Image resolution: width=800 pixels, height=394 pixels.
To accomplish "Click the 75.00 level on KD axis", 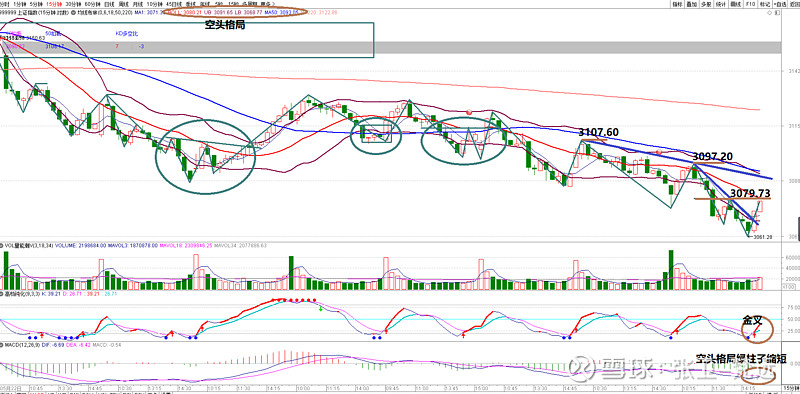I will pos(793,308).
